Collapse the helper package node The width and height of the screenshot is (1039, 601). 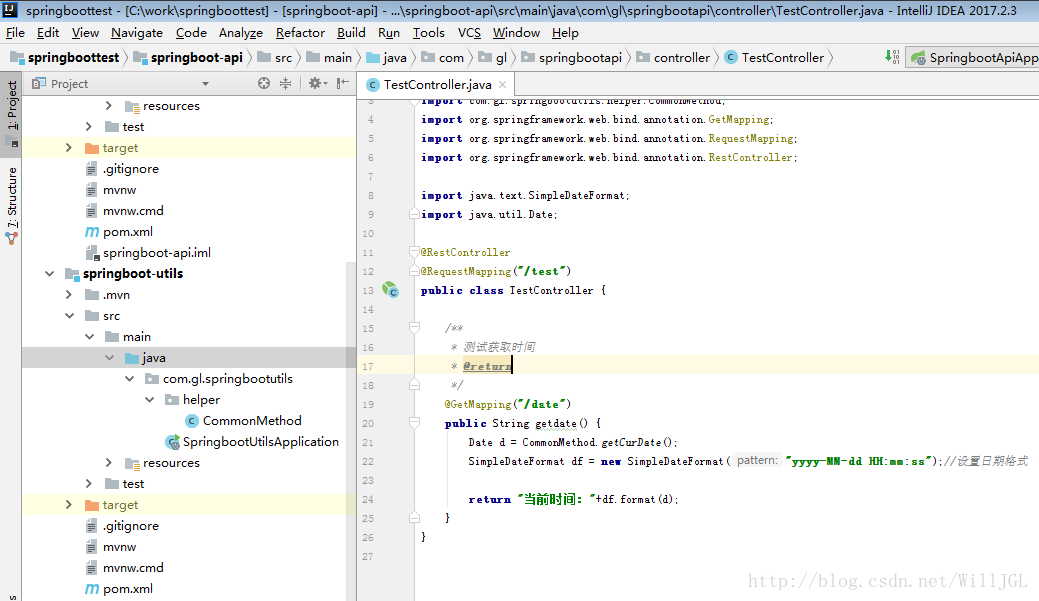point(149,400)
